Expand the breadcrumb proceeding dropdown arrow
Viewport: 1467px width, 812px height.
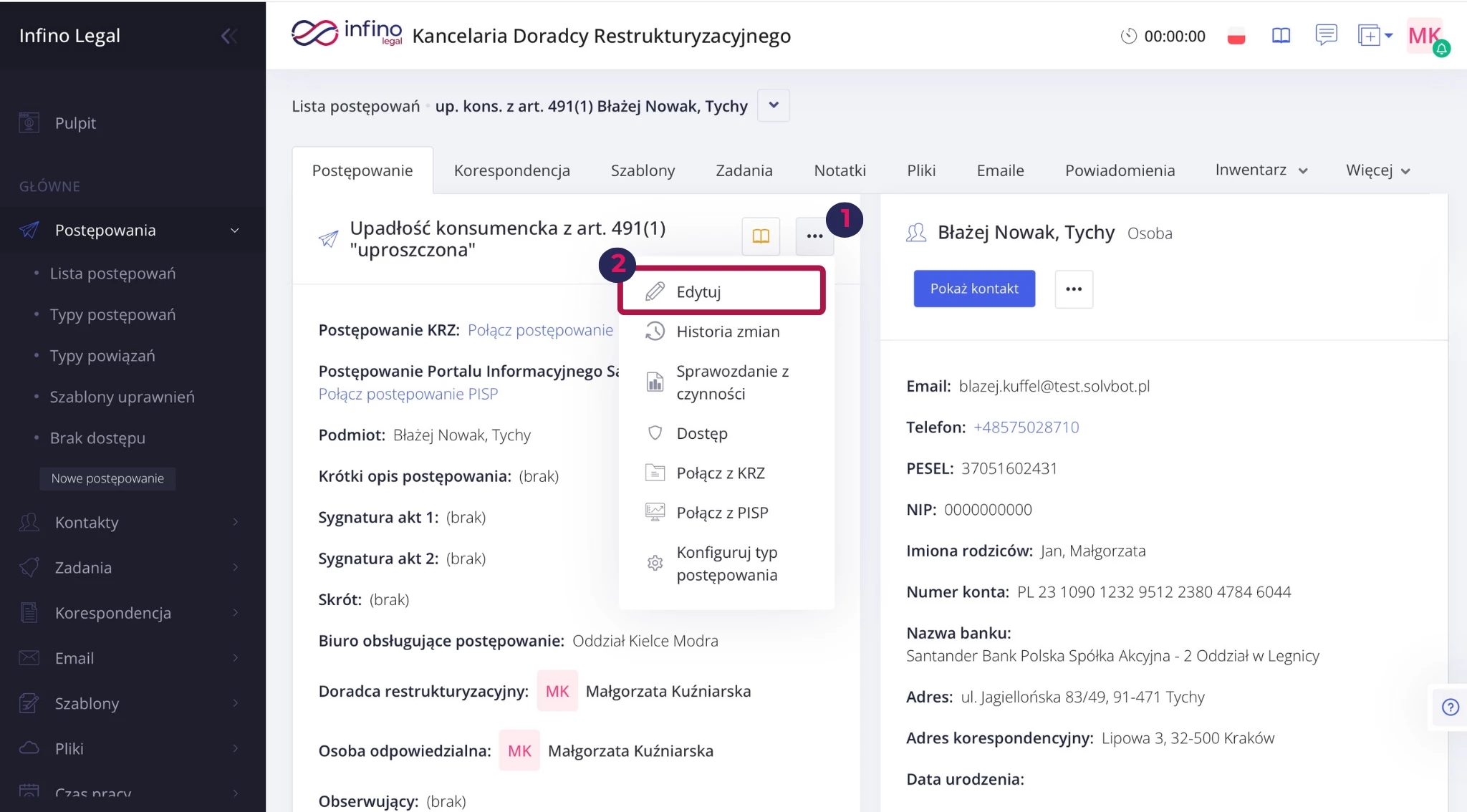(773, 105)
